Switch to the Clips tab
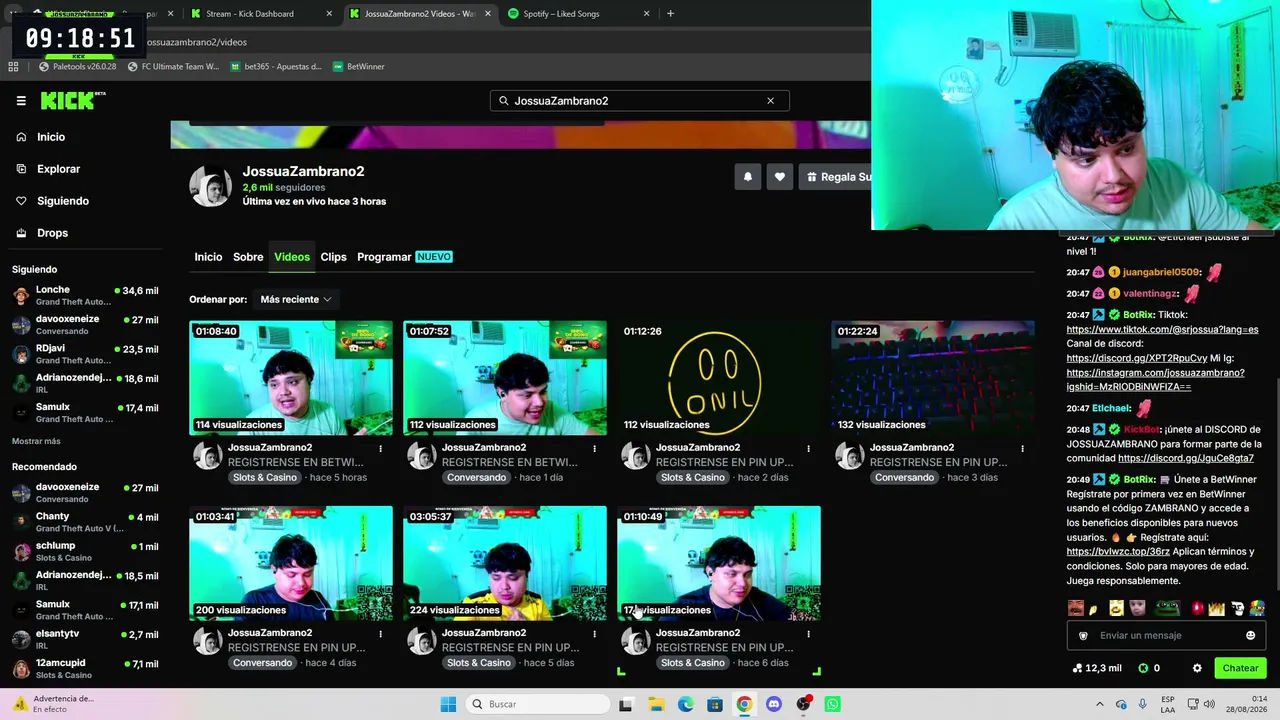 click(x=333, y=257)
